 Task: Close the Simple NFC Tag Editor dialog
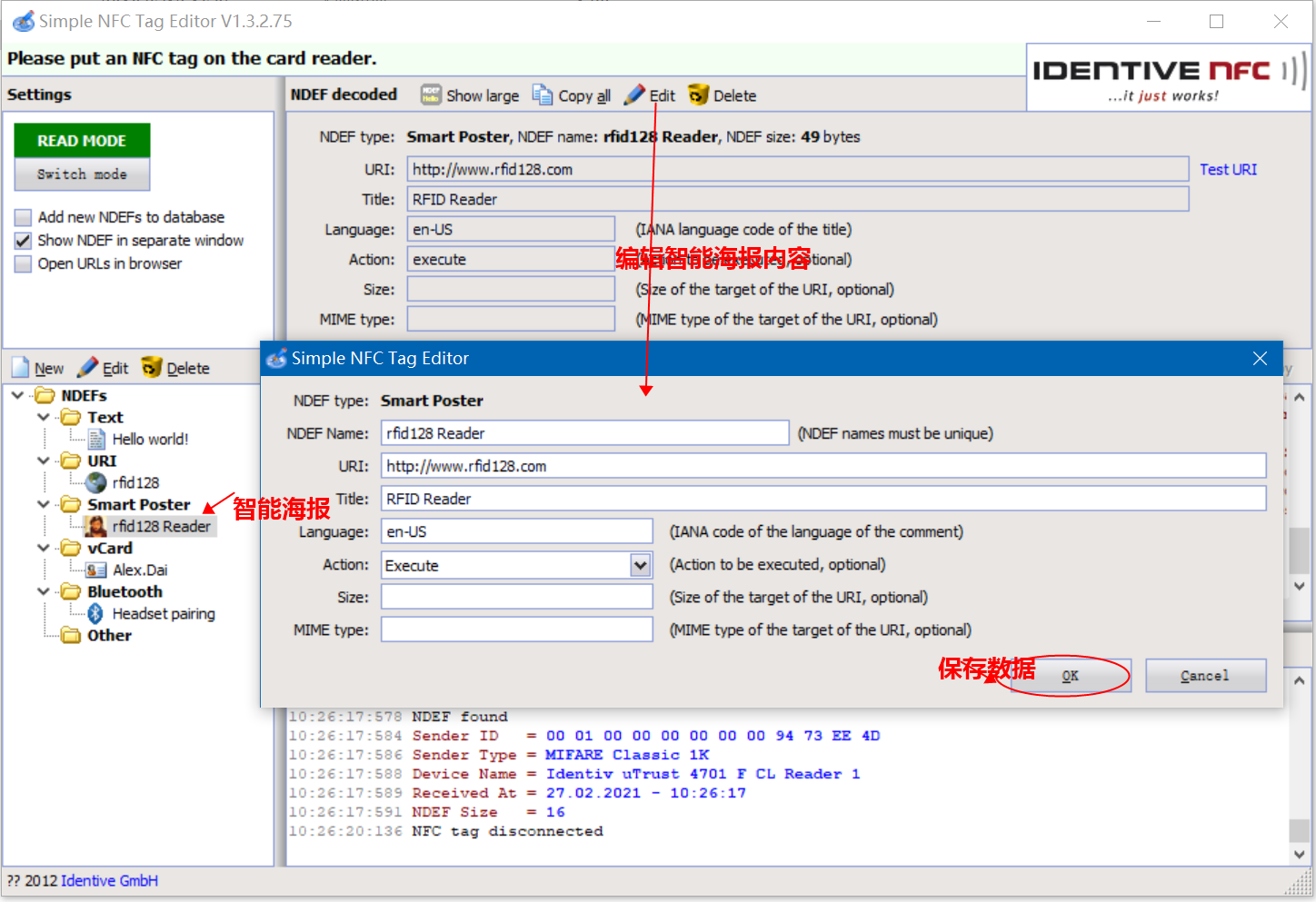tap(1260, 359)
